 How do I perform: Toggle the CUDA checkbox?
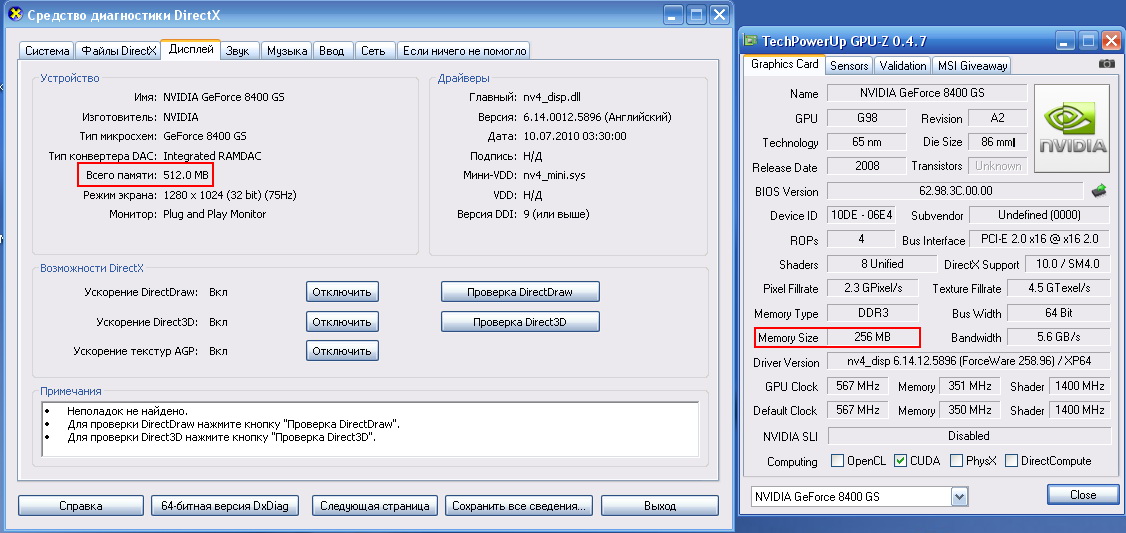coord(901,461)
